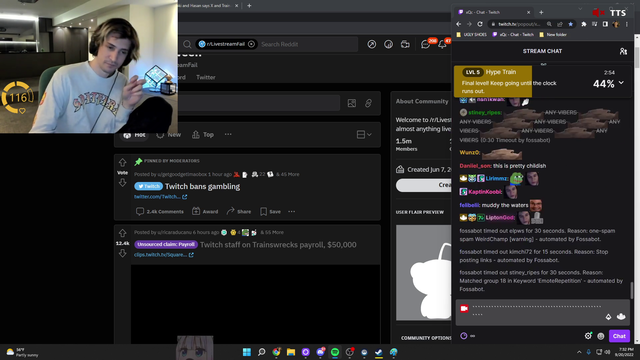Open the weather widget on taskbar

pos(22,352)
